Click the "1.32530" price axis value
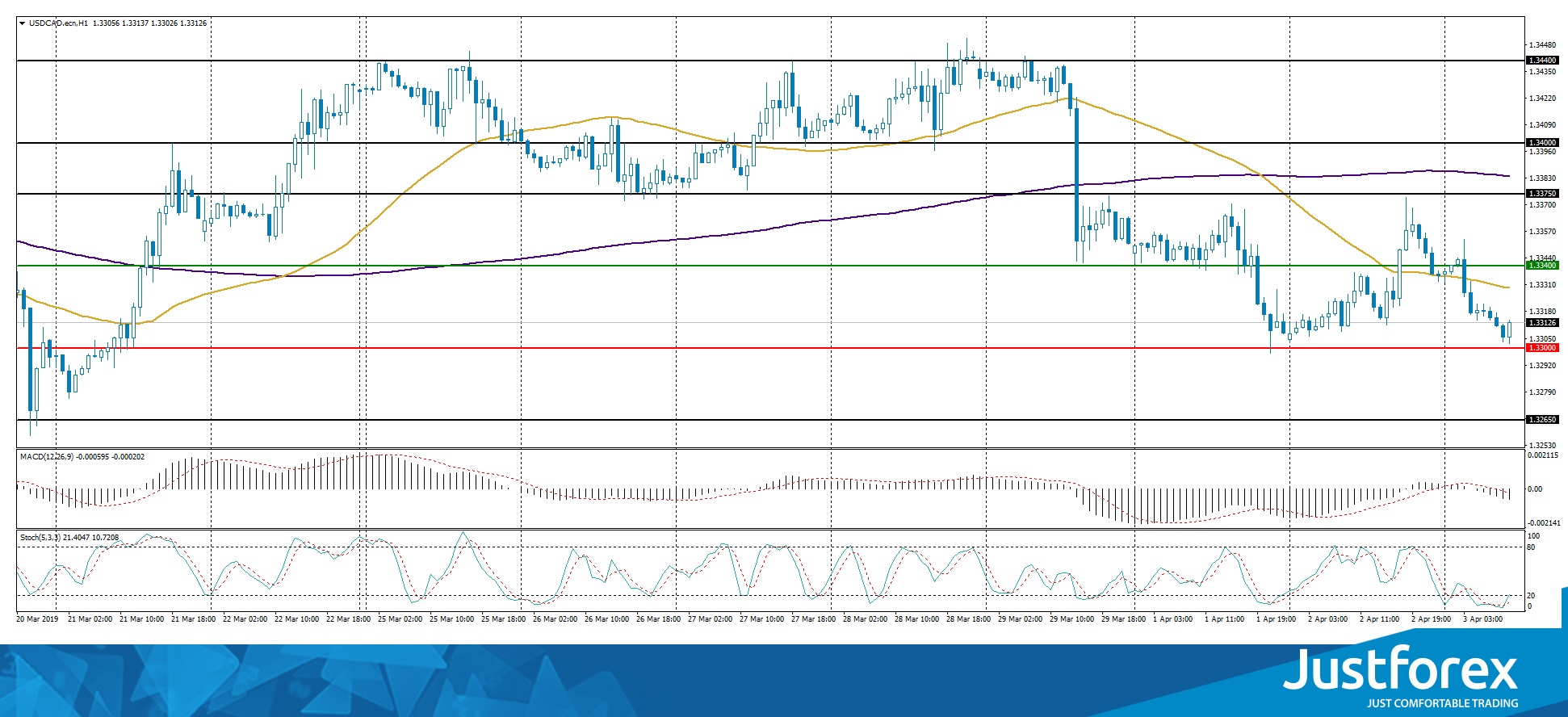Image resolution: width=1568 pixels, height=717 pixels. point(1542,446)
